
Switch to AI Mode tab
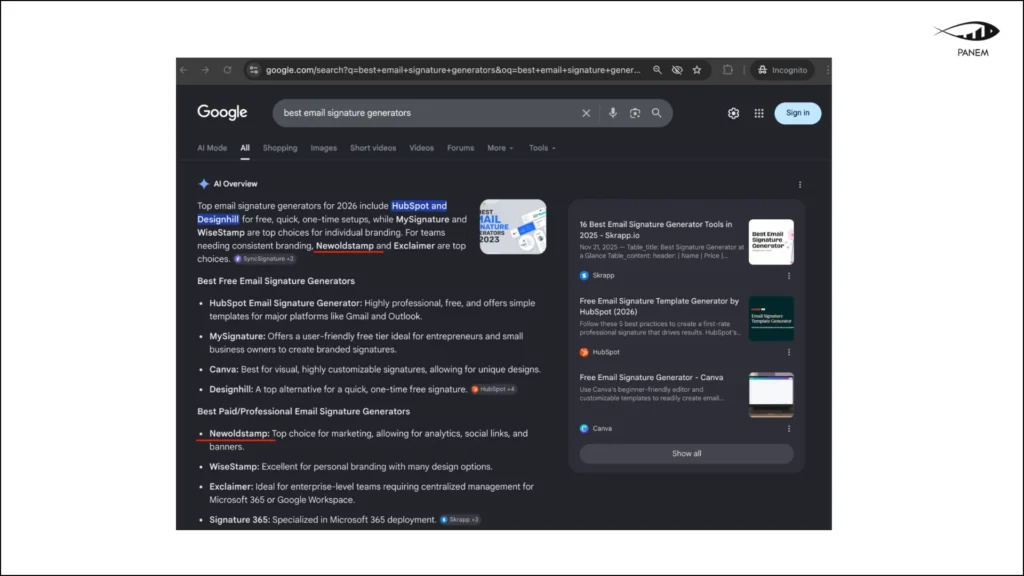click(212, 148)
